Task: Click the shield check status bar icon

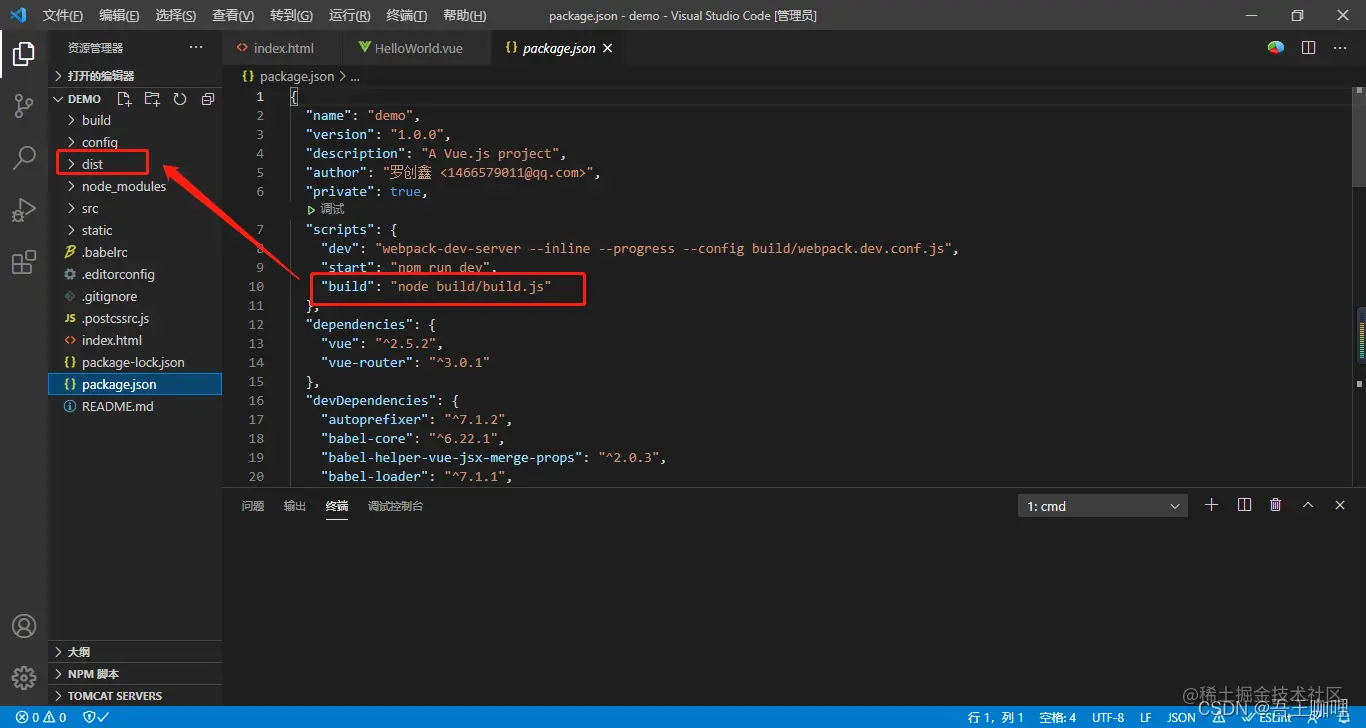Action: coord(96,717)
